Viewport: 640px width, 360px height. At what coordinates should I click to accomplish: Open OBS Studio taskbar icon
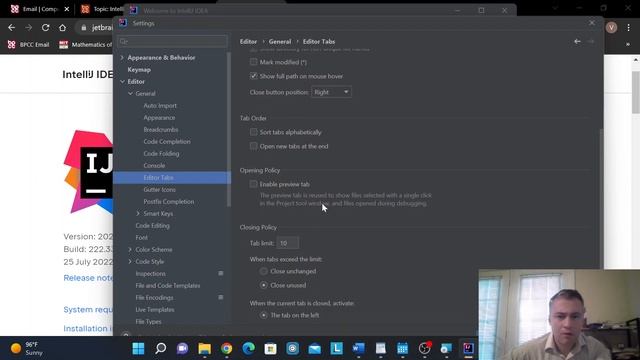[424, 349]
